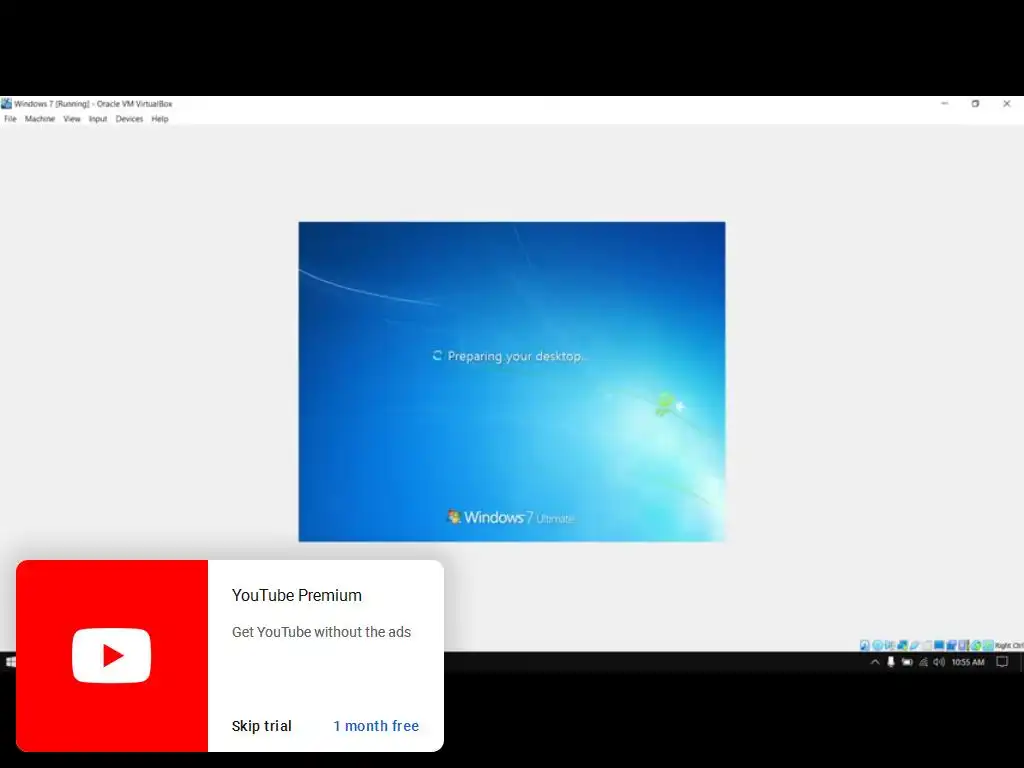Click the Right Ctrl host key label
Viewport: 1024px width, 768px height.
(x=1010, y=645)
